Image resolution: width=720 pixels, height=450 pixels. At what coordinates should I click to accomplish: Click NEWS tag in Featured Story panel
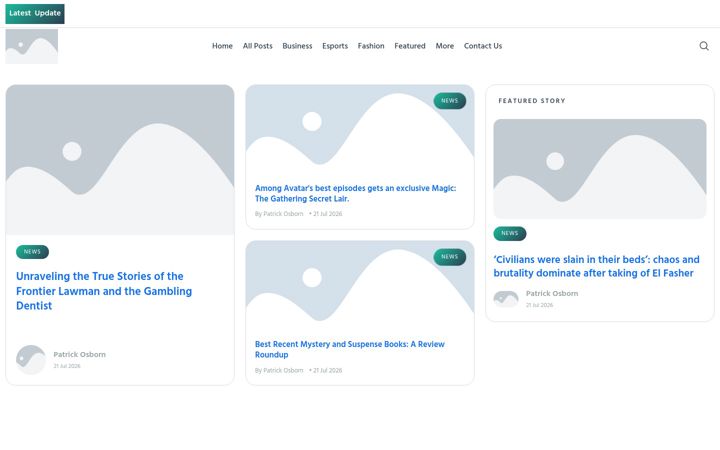pos(510,233)
